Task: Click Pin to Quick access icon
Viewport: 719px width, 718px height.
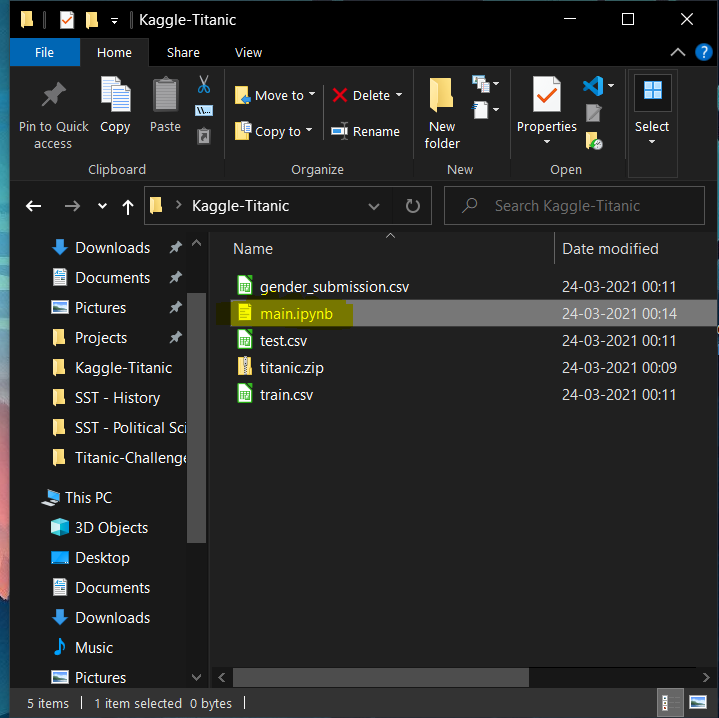Action: coord(54,94)
